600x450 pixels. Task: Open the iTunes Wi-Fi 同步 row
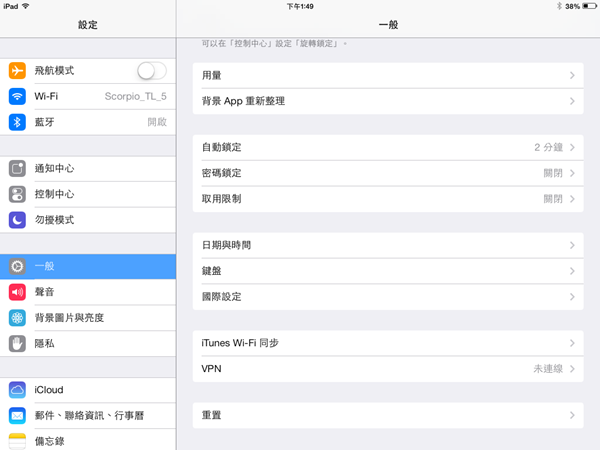click(x=388, y=343)
